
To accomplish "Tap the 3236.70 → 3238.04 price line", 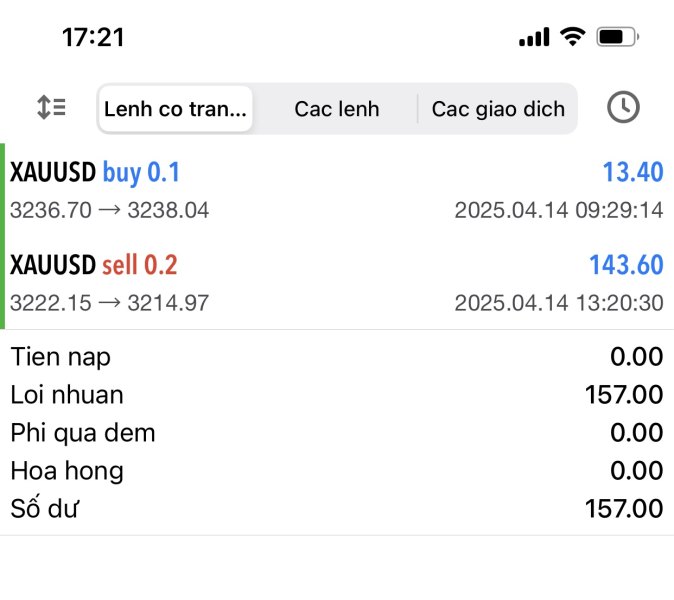I will click(109, 210).
